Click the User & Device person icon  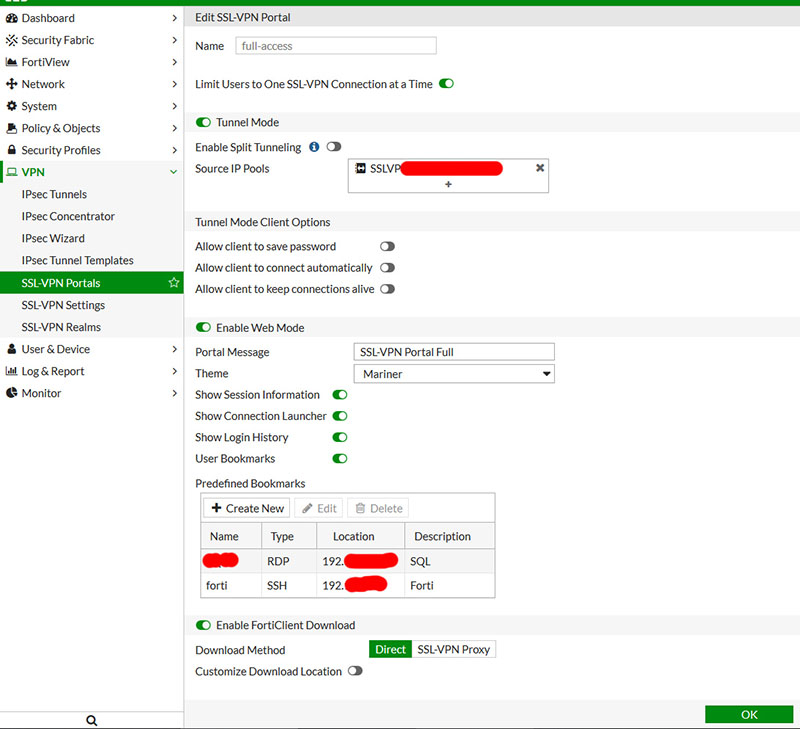pyautogui.click(x=11, y=349)
